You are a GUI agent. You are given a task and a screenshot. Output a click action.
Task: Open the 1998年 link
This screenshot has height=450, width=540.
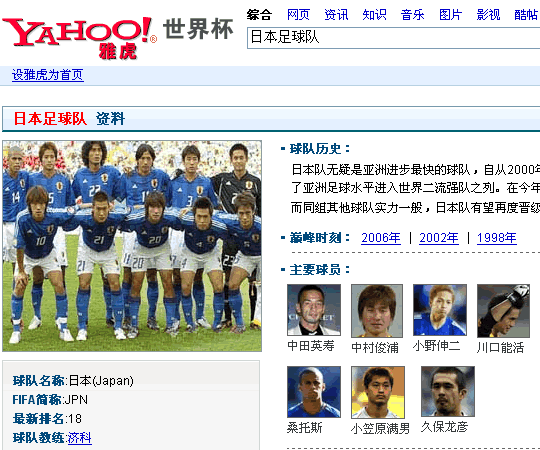point(497,238)
